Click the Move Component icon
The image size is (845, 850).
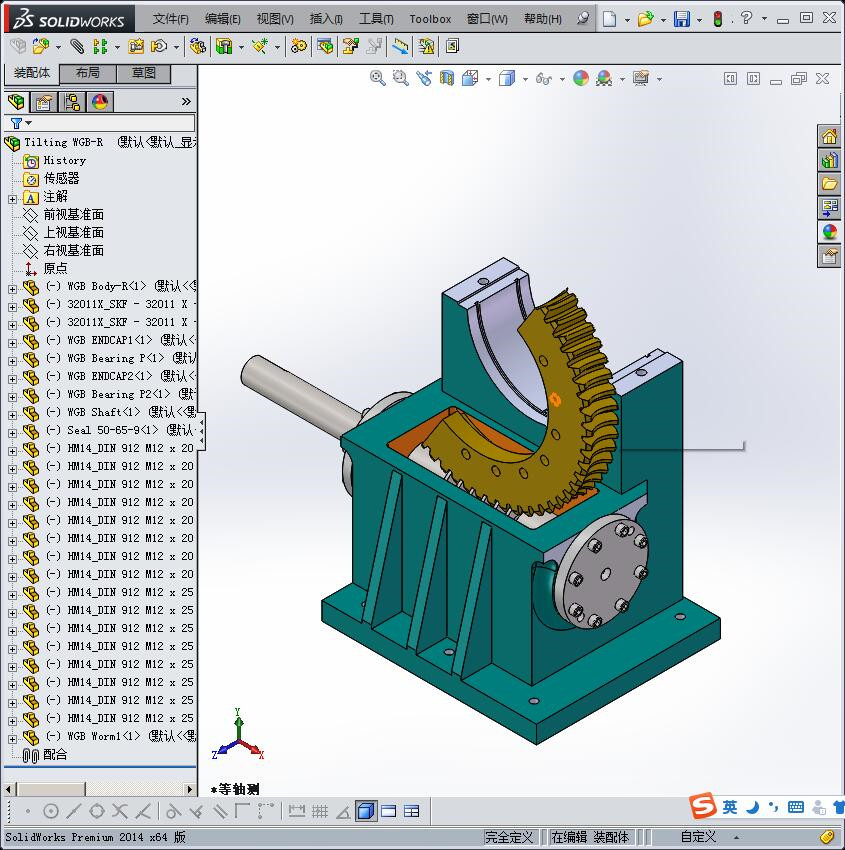coord(159,47)
